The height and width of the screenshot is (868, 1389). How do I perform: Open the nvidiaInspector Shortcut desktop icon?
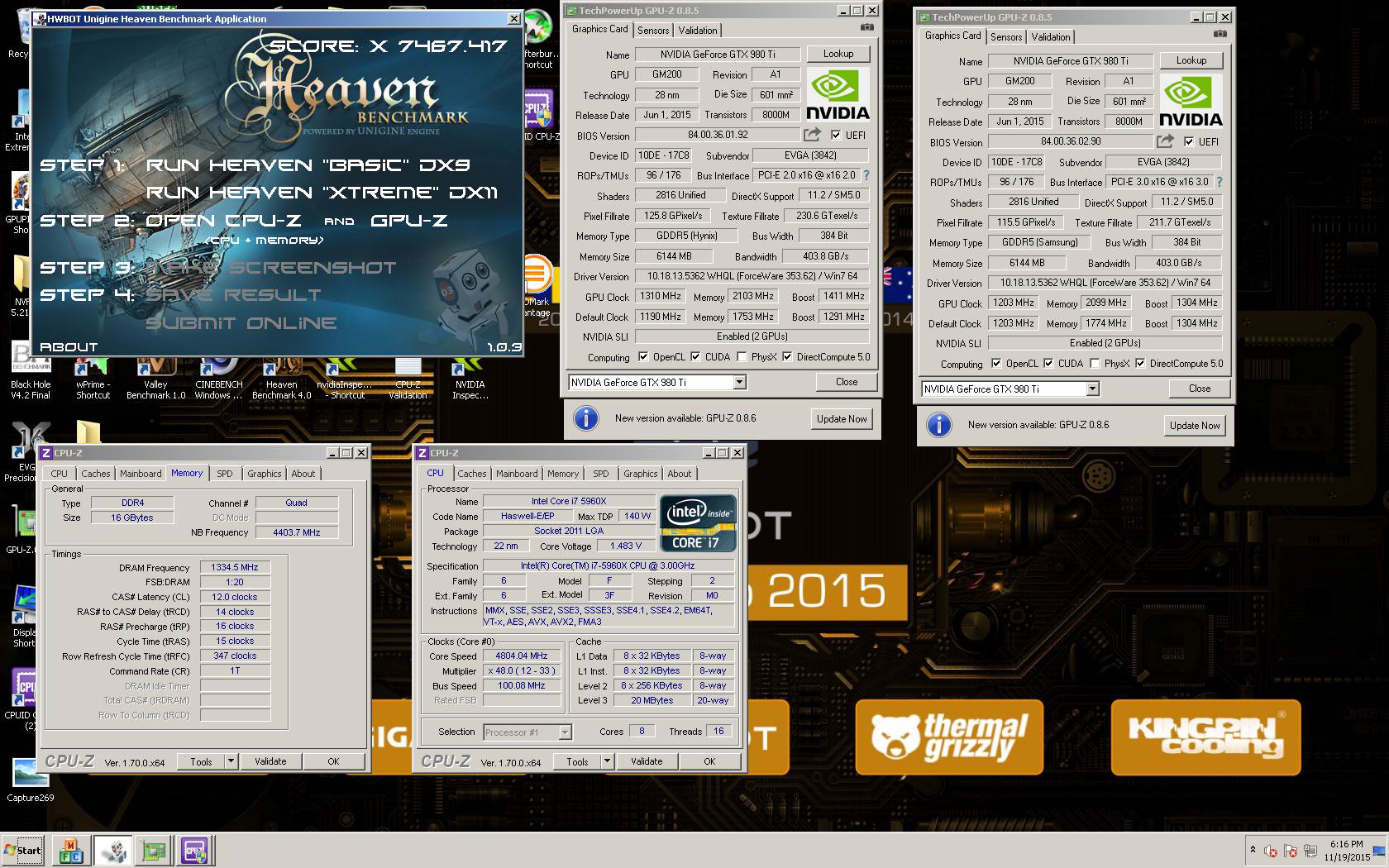pyautogui.click(x=344, y=379)
